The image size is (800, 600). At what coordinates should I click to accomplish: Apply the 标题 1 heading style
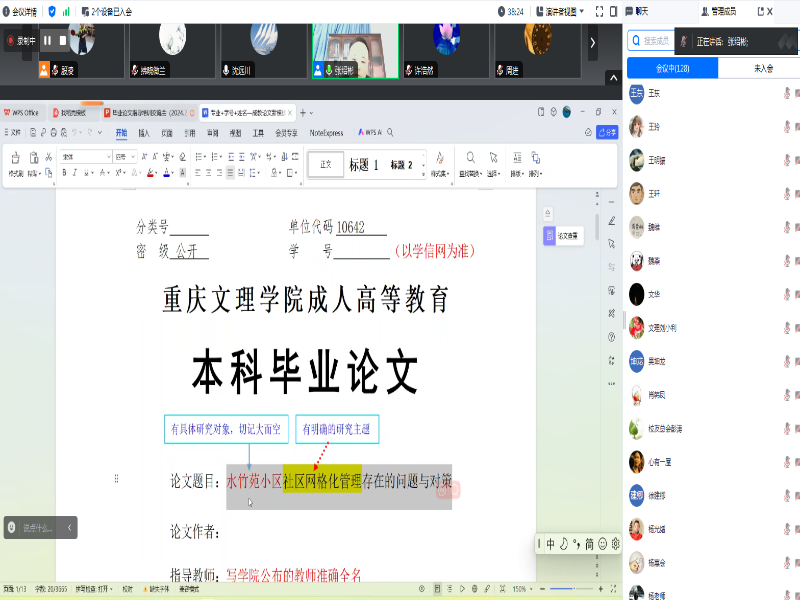click(x=363, y=164)
